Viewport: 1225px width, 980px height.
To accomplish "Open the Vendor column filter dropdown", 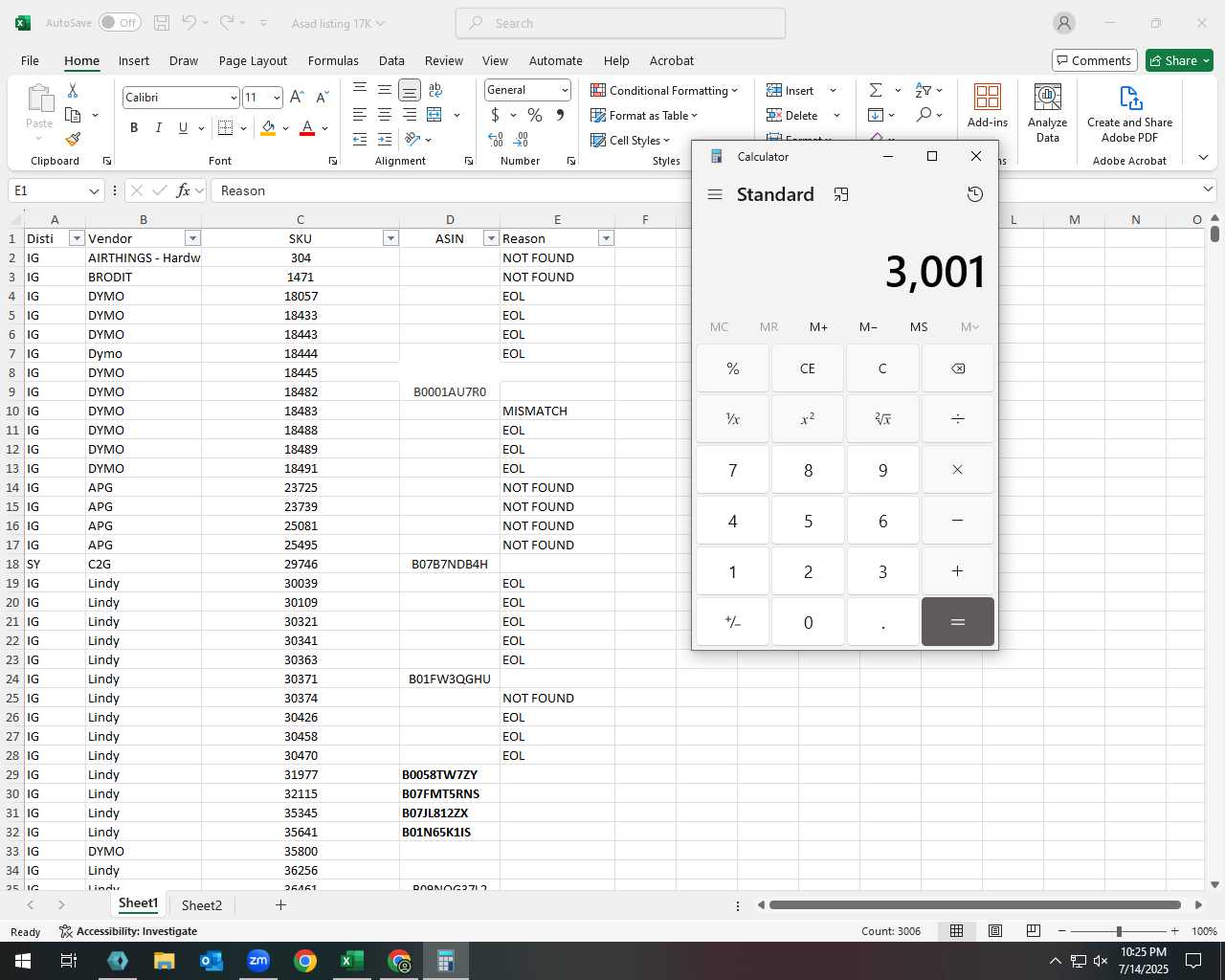I will [192, 238].
